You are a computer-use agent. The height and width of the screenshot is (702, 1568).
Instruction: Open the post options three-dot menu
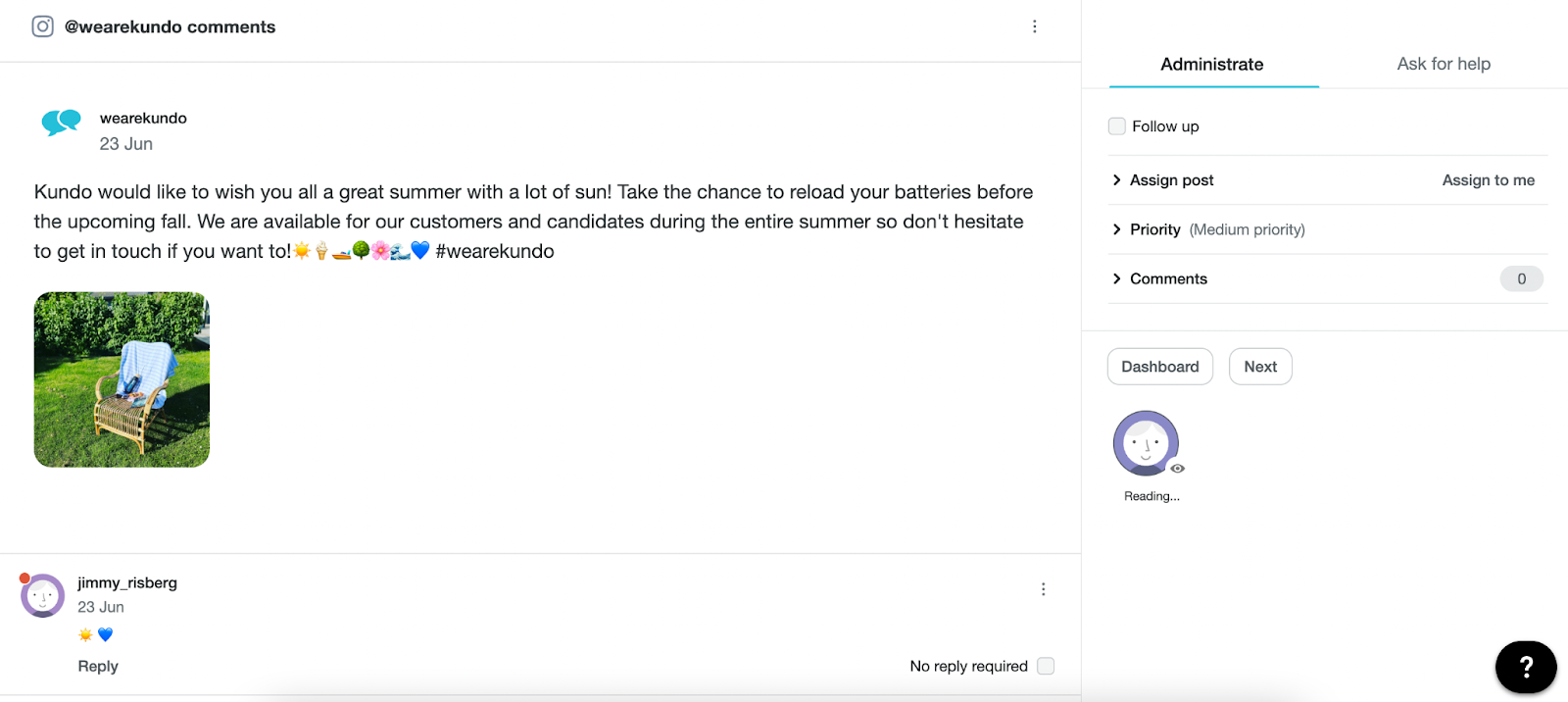click(x=1034, y=26)
